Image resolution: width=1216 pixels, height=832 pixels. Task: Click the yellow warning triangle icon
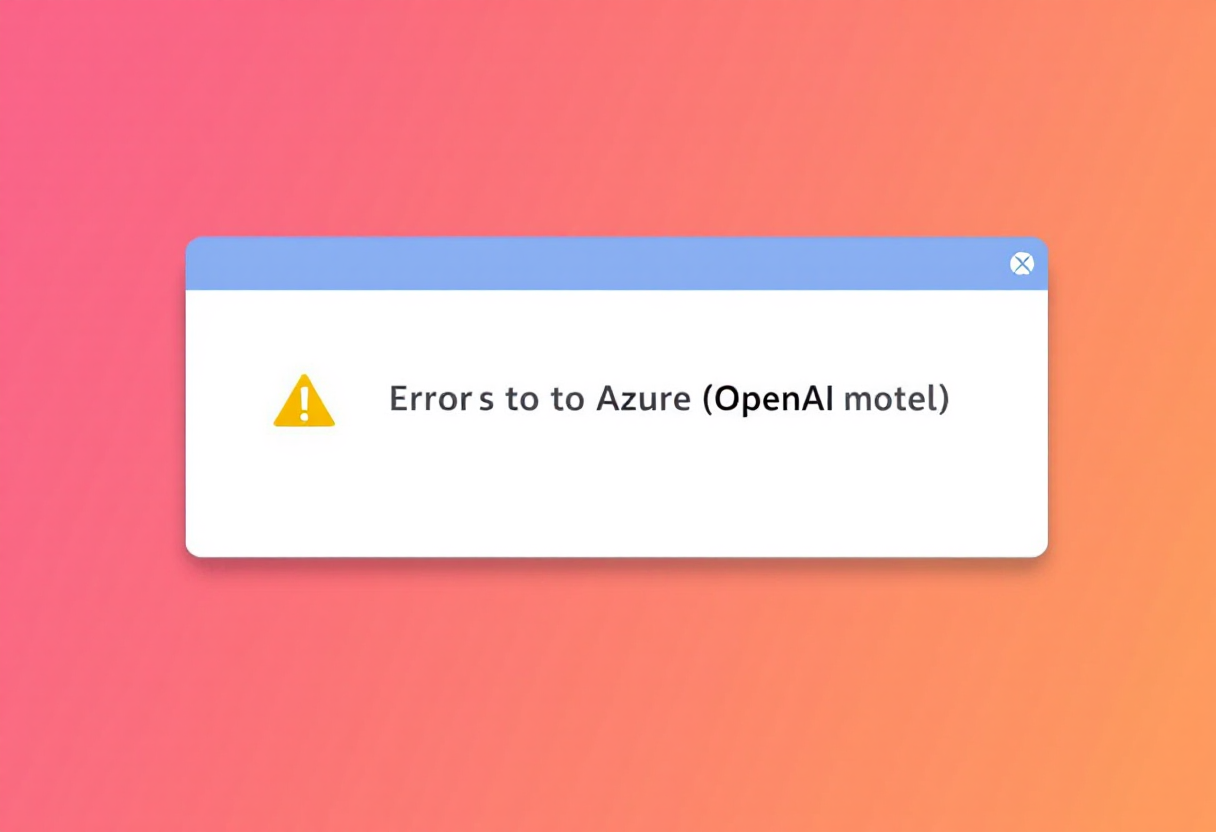pos(304,401)
